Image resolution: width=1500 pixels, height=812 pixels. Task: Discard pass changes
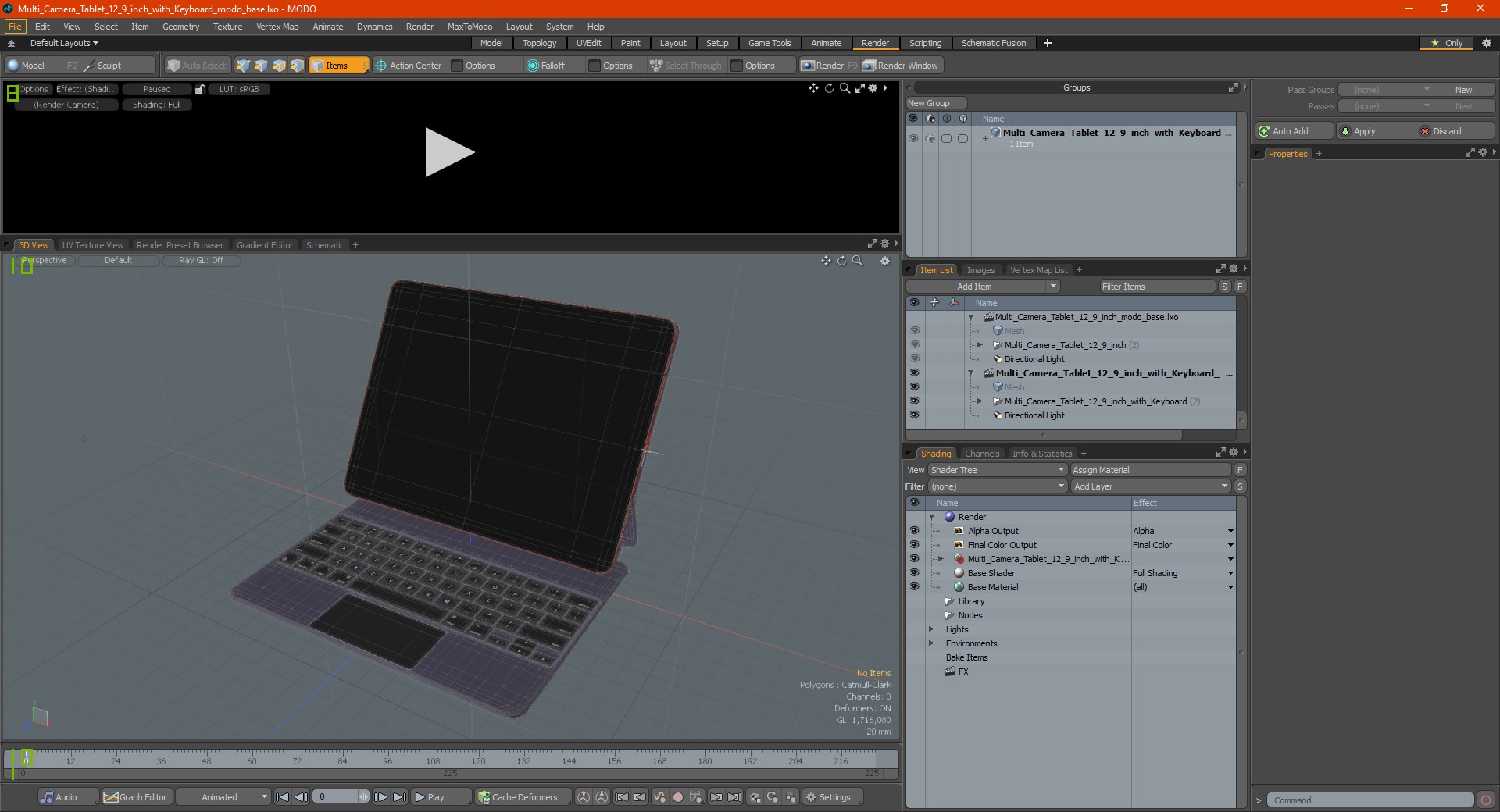point(1454,131)
